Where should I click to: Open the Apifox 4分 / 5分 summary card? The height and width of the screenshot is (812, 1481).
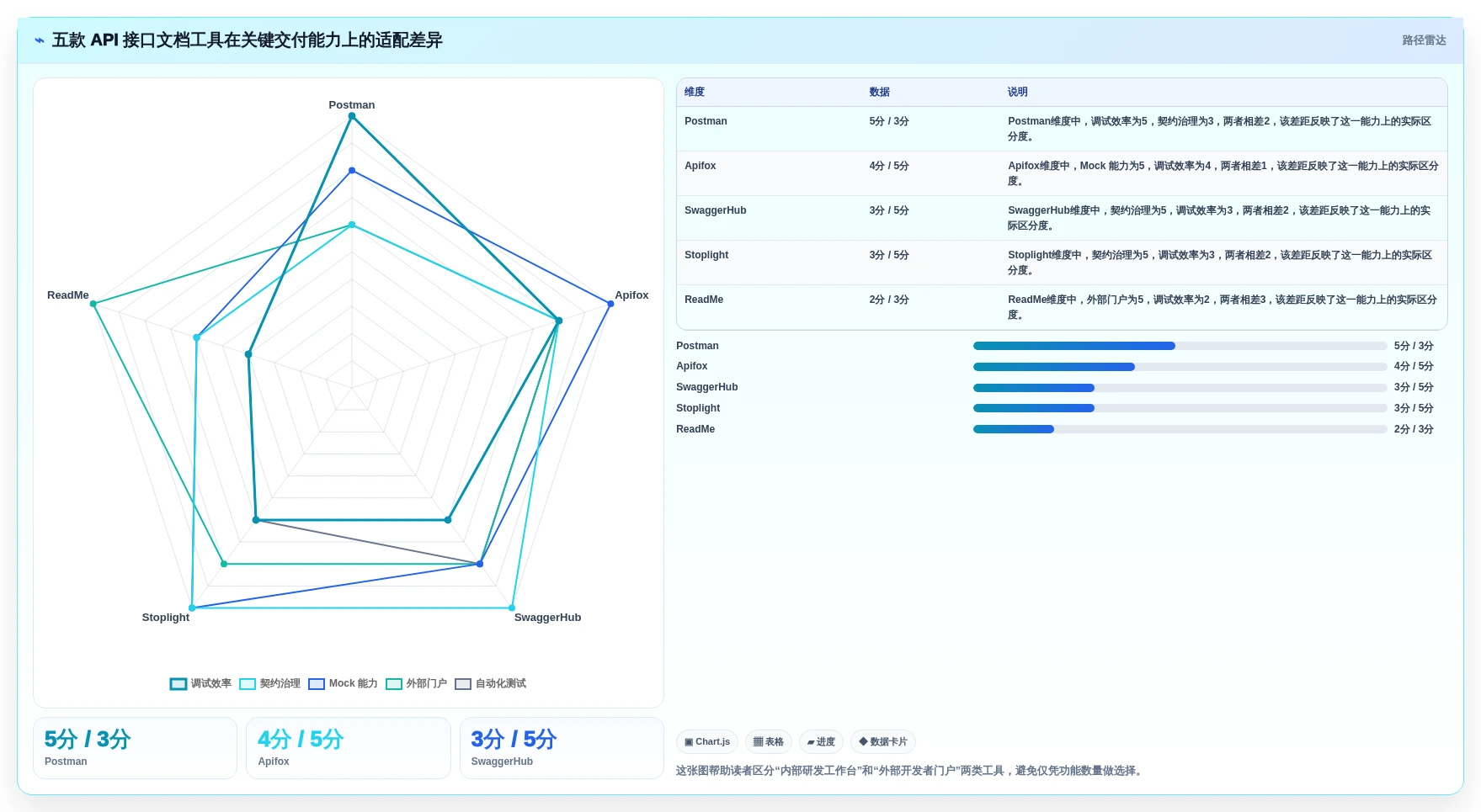349,748
